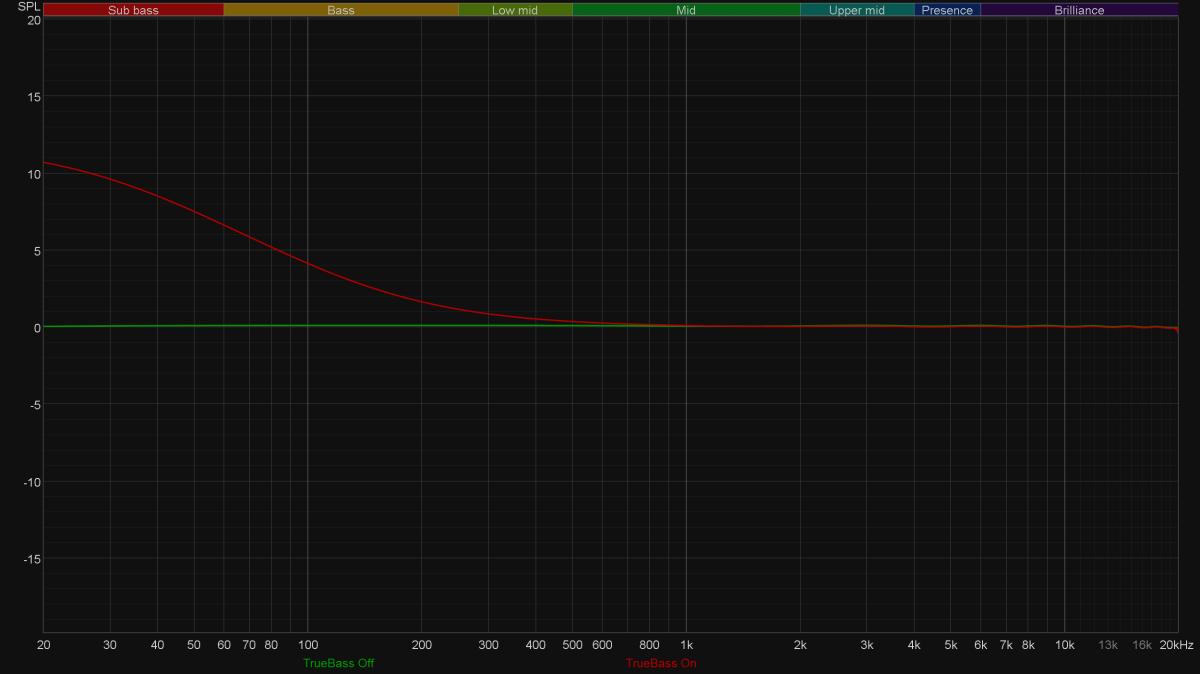The image size is (1200, 674).
Task: Click the 300 frequency axis label
Action: pyautogui.click(x=488, y=645)
